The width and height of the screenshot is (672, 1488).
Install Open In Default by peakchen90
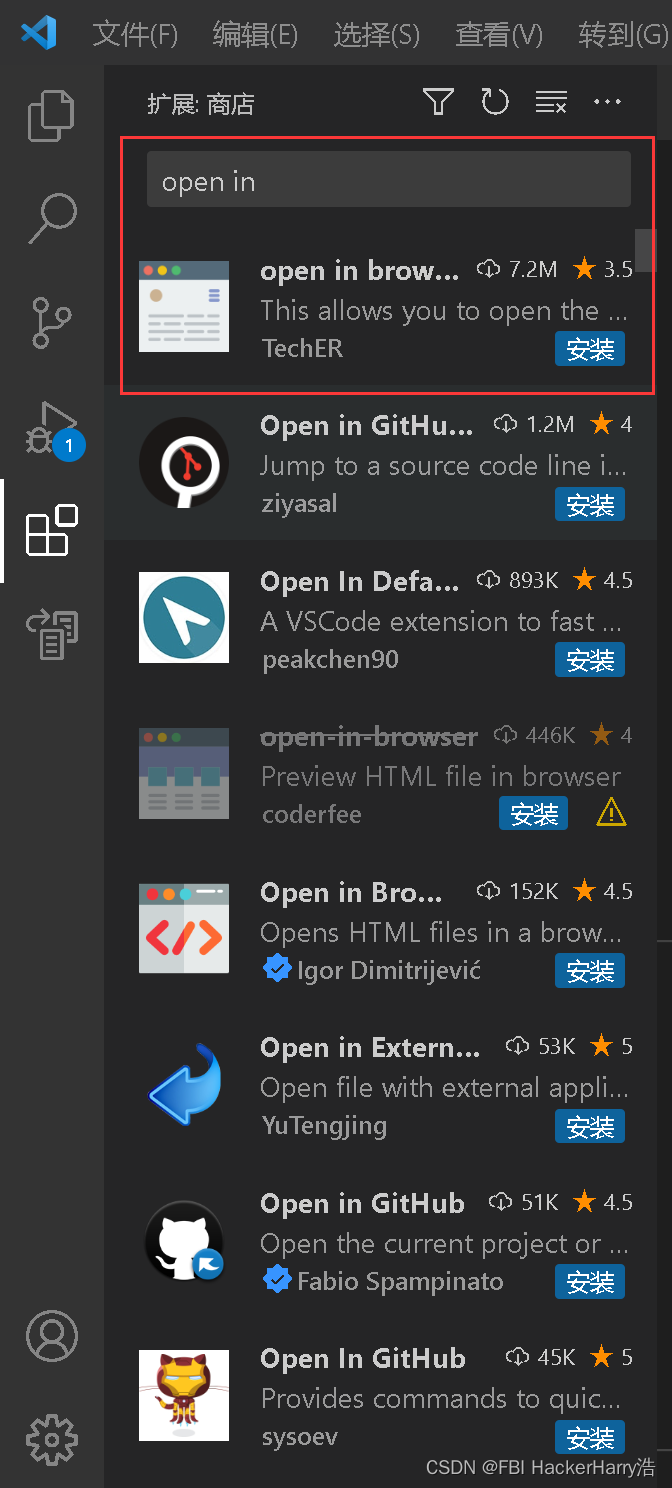coord(590,660)
